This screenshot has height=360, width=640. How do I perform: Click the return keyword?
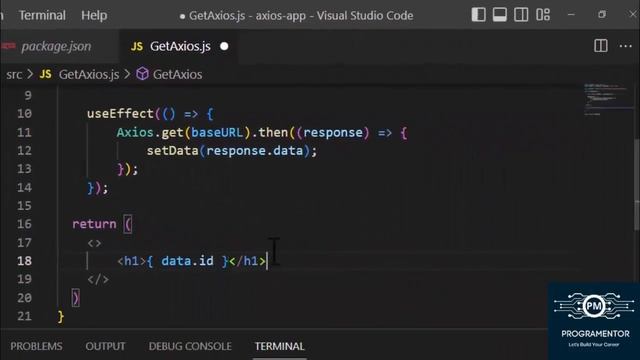[x=94, y=224]
